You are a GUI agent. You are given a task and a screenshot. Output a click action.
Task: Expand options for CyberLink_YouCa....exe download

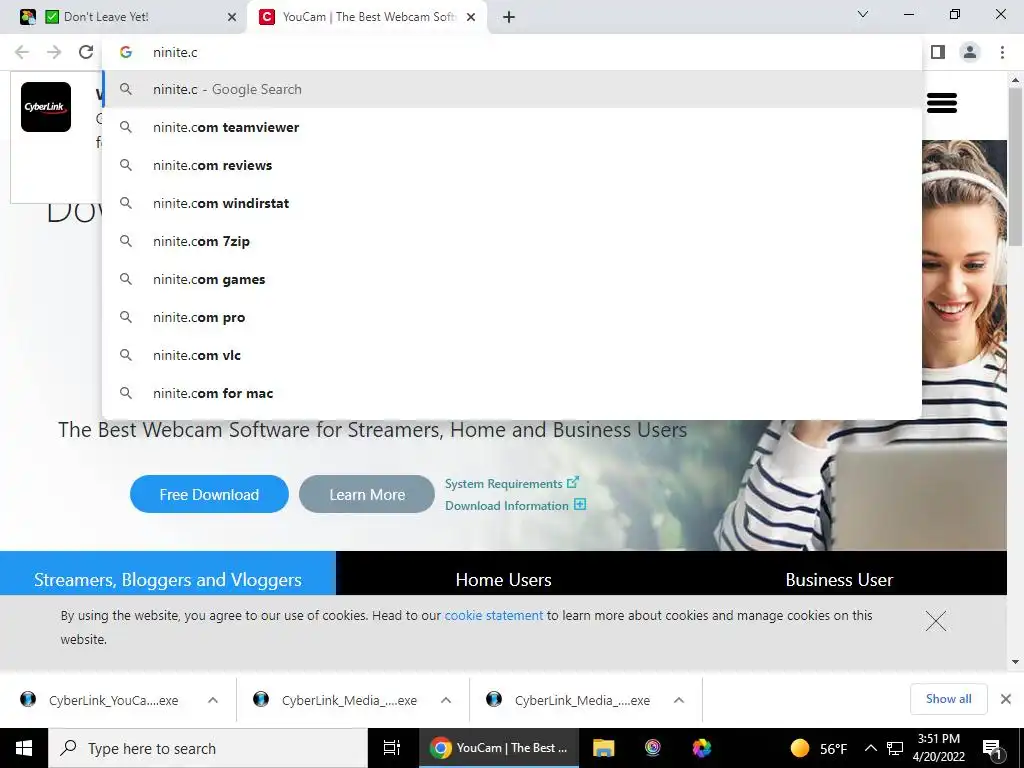(213, 700)
